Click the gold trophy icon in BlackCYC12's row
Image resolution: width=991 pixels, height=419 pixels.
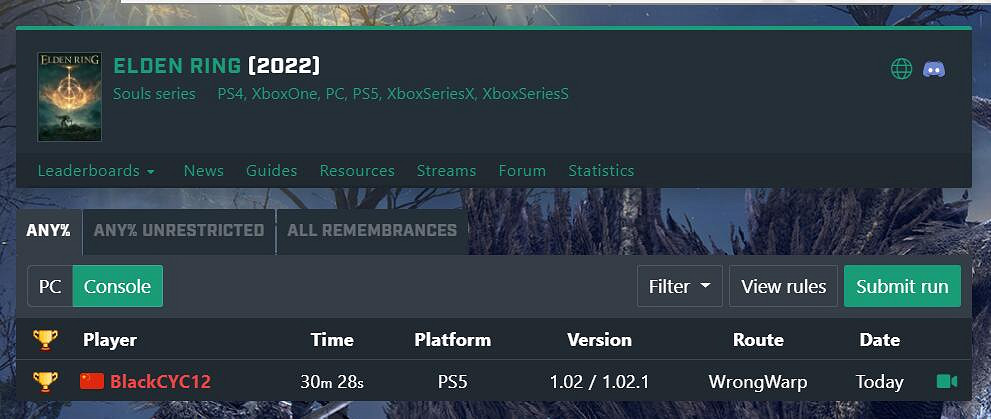pos(45,381)
